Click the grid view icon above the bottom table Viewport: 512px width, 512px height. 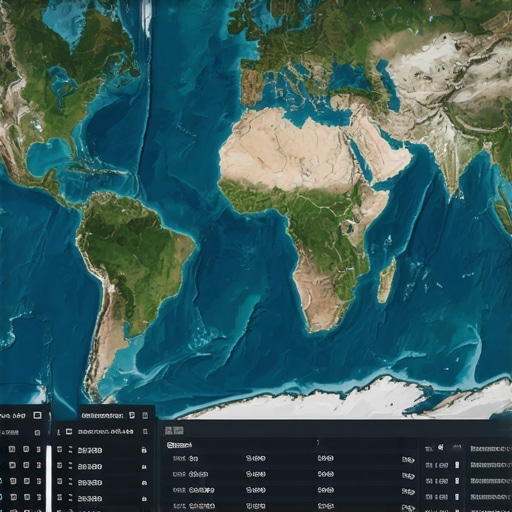point(169,431)
